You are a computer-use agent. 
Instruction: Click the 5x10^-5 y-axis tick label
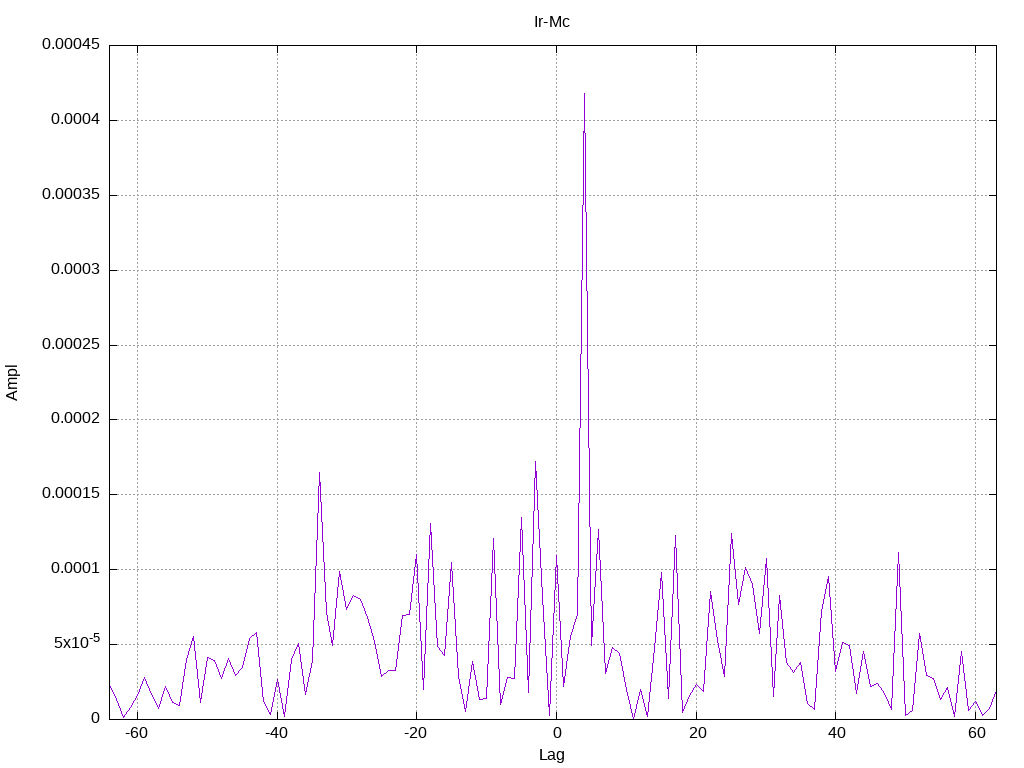coord(77,642)
